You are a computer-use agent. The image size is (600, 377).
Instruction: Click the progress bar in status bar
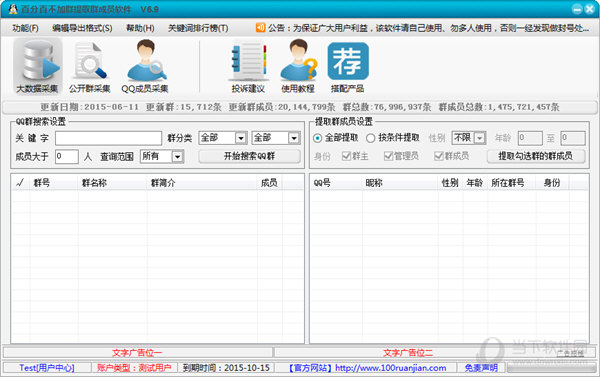551,368
